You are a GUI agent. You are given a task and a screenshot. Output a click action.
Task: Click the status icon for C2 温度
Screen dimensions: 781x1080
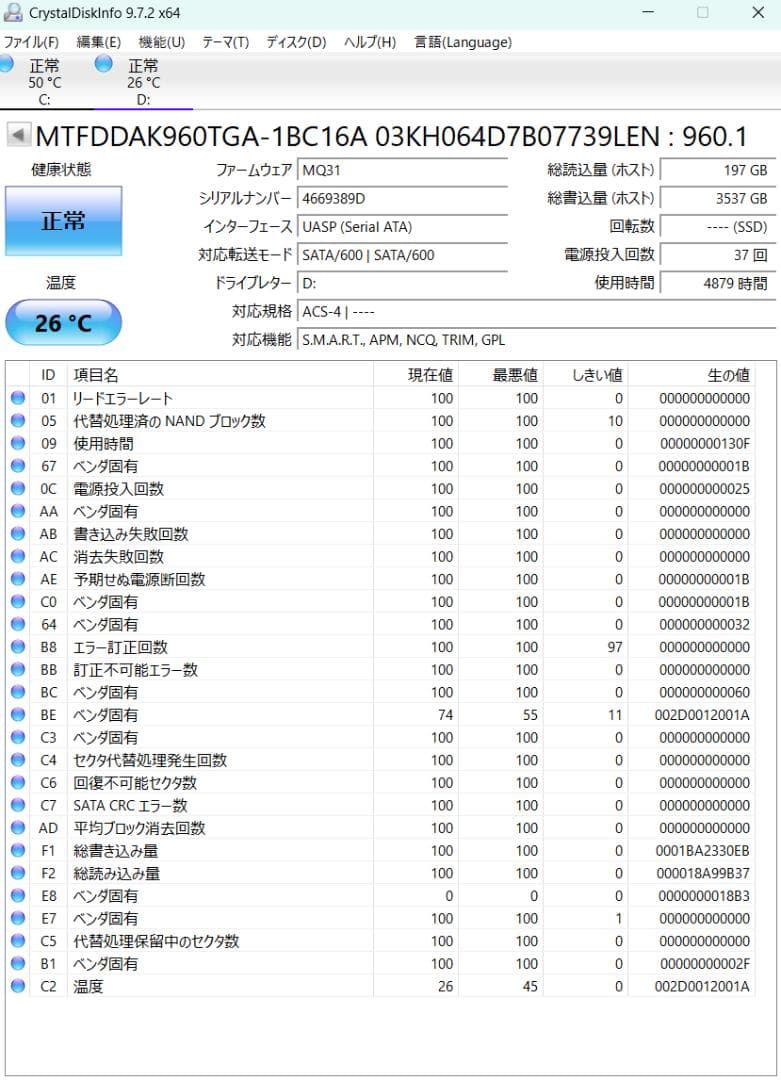tap(18, 986)
